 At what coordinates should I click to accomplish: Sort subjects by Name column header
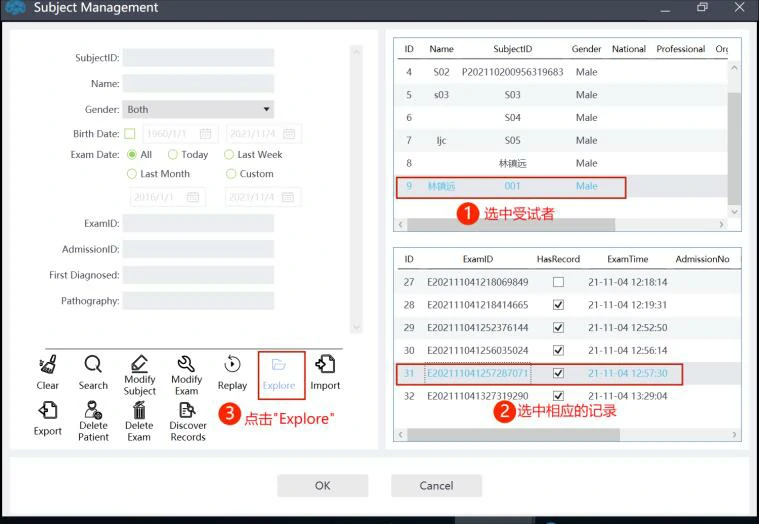pos(441,49)
